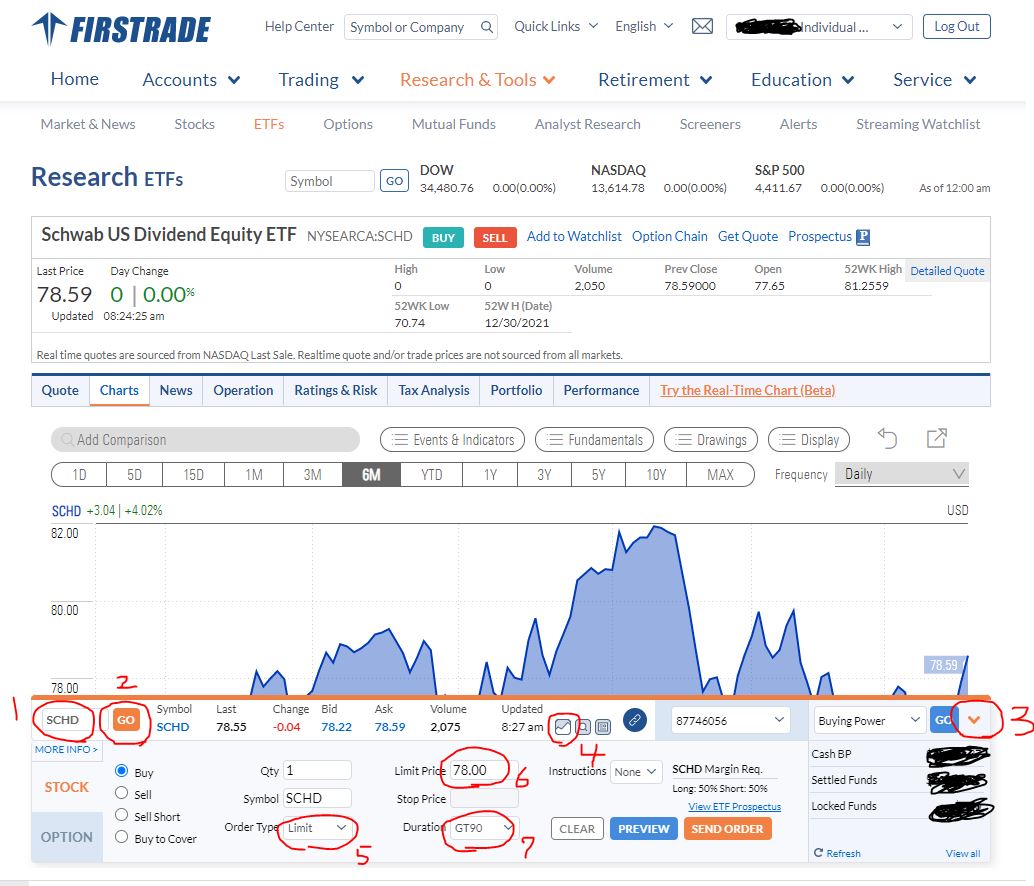Open the Option Chain link
Viewport: 1034px width, 886px height.
[x=669, y=236]
